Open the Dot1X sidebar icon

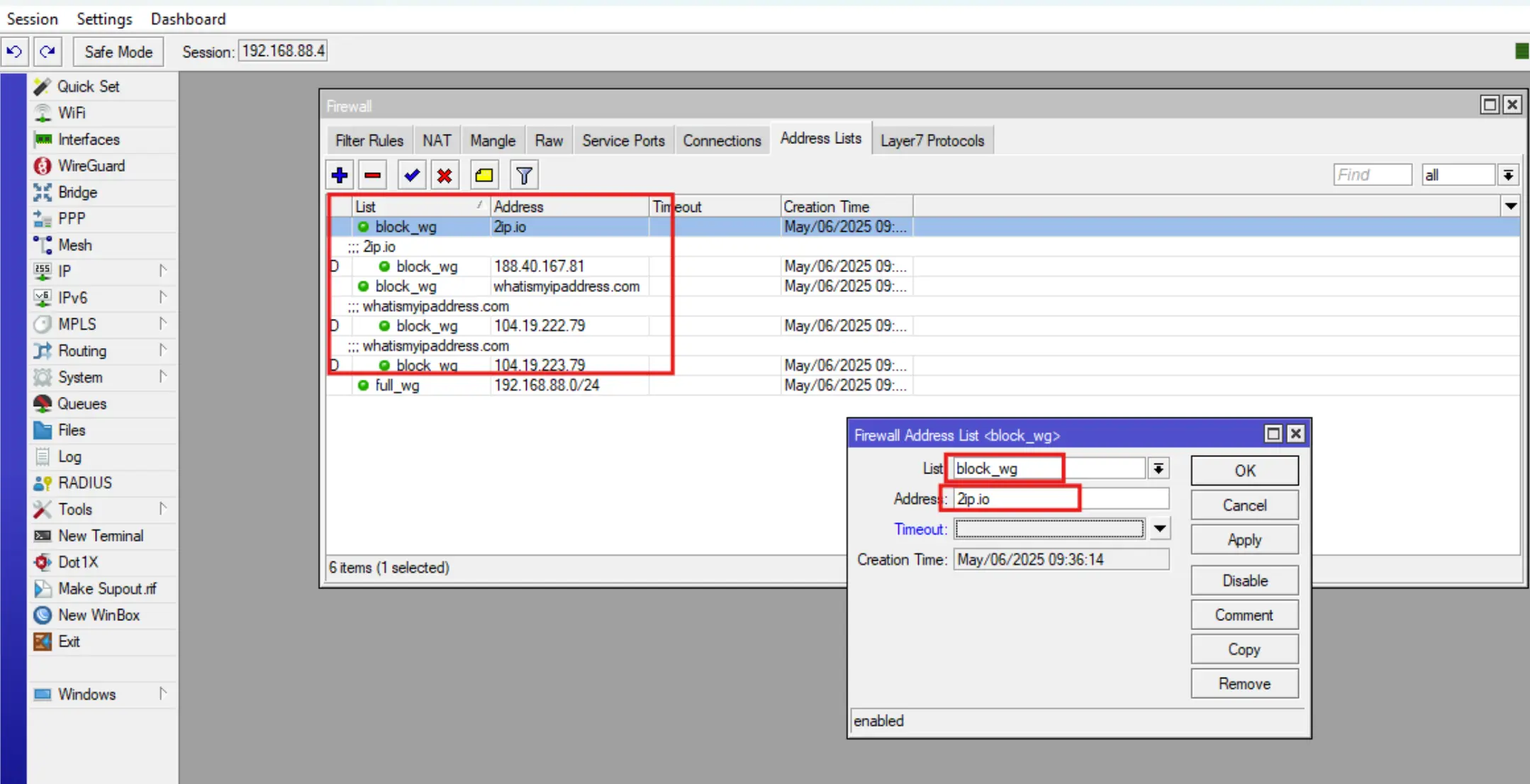tap(43, 562)
